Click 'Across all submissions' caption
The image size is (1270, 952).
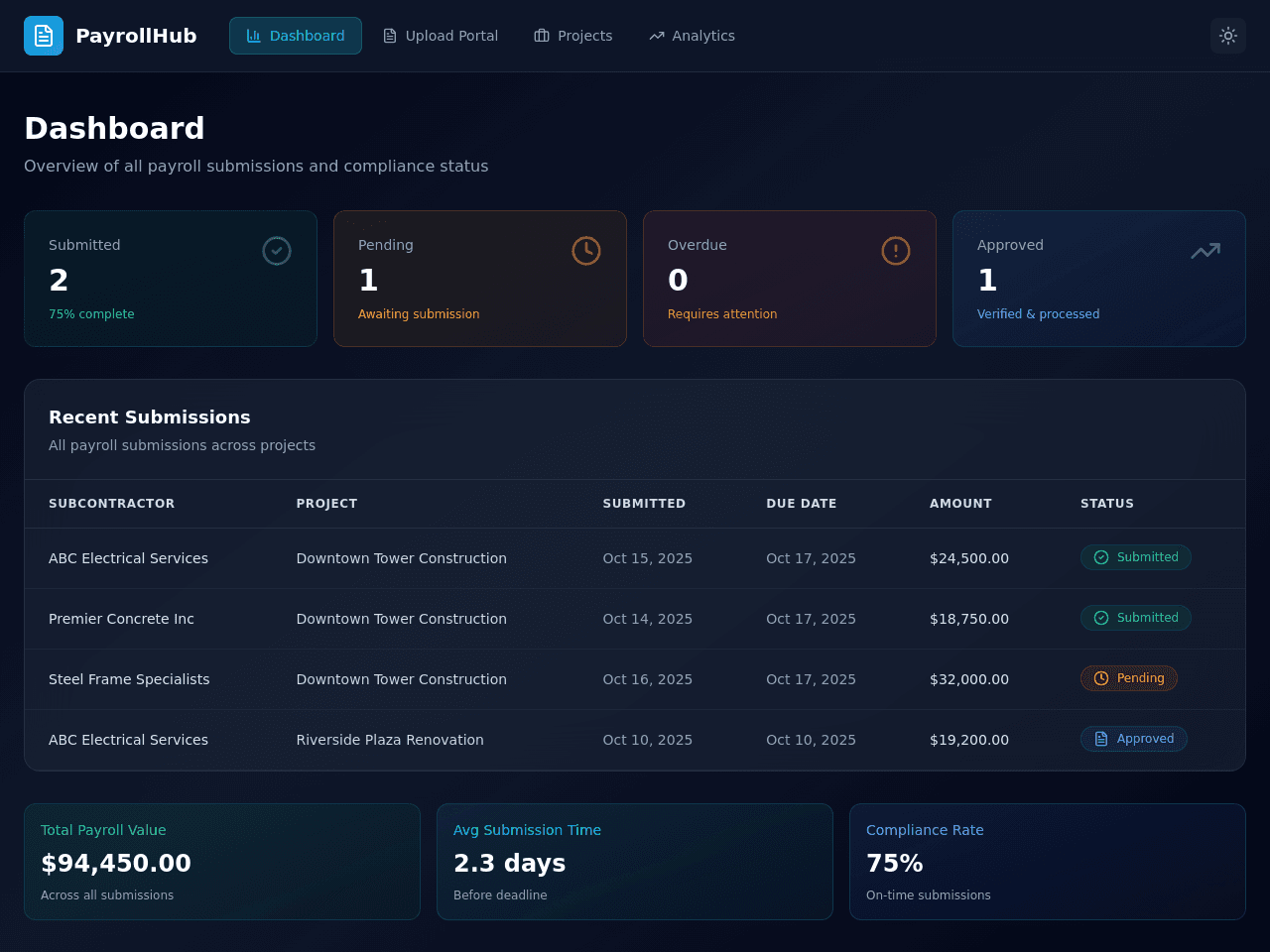107,895
